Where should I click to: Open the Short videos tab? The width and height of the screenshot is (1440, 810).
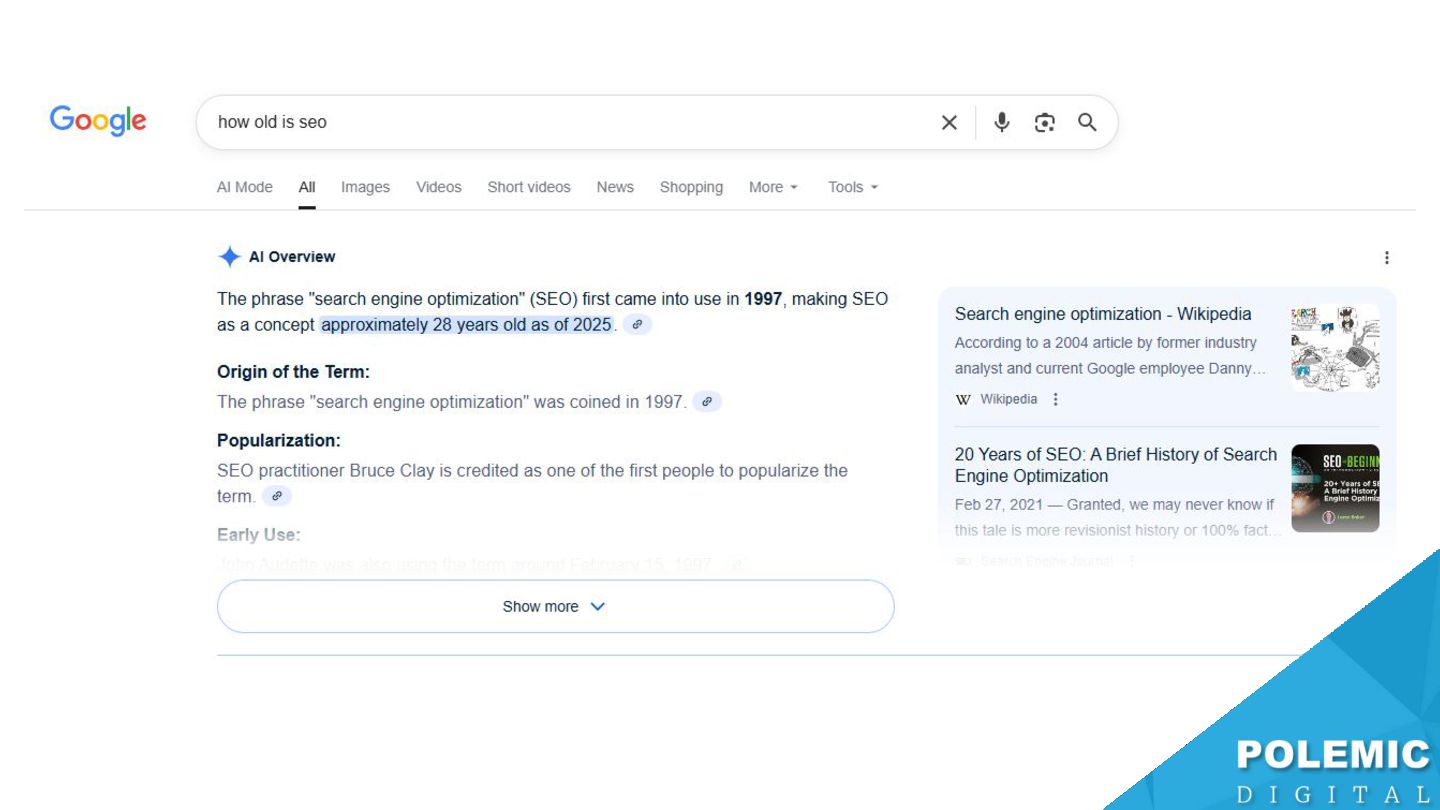529,187
